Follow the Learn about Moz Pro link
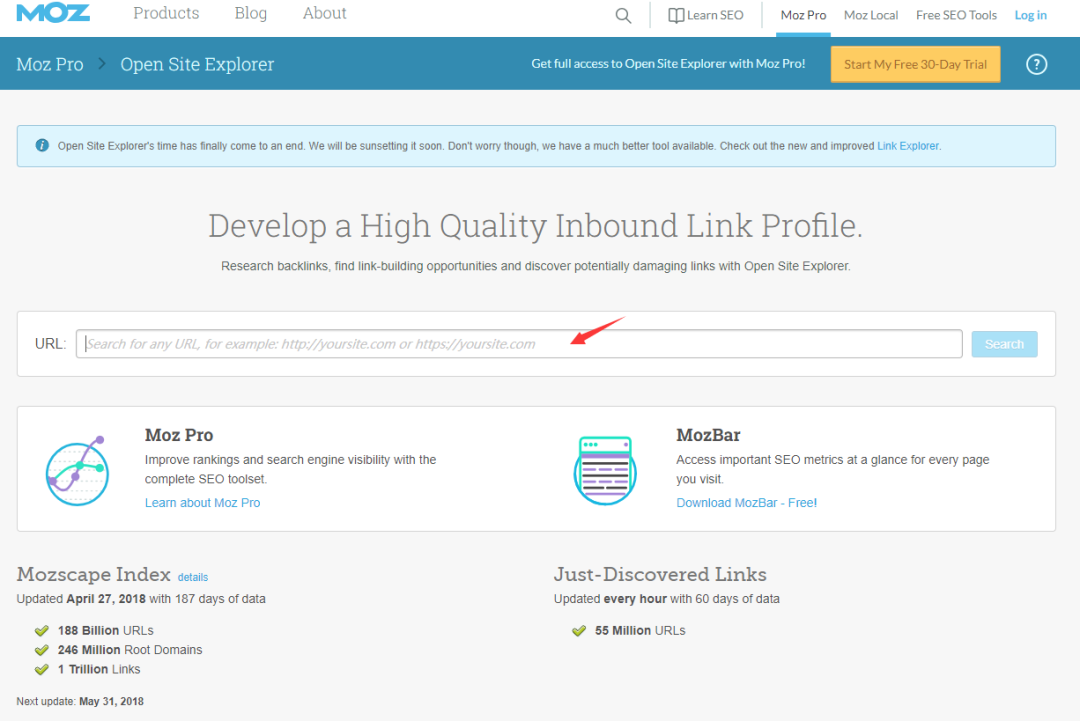Screen dimensions: 1080x721 pos(202,503)
